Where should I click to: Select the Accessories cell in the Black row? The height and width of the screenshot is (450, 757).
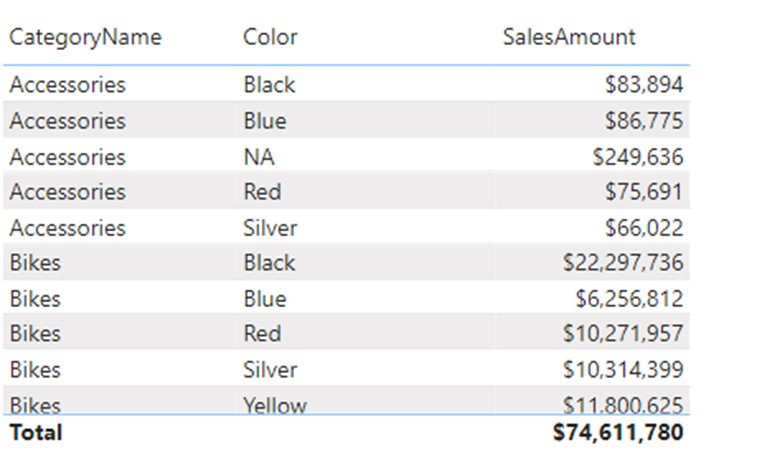point(67,85)
